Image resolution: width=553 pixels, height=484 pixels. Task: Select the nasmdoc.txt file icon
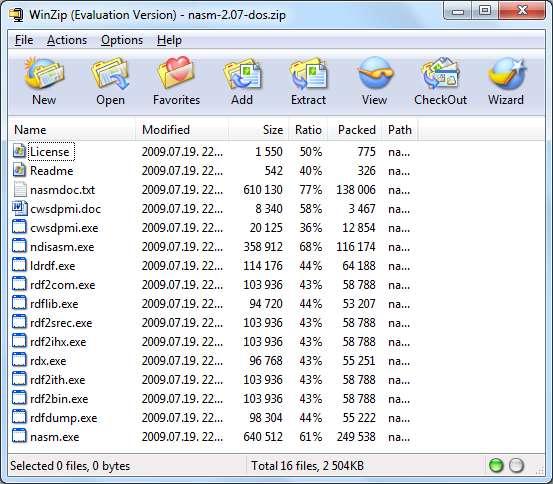[x=20, y=189]
